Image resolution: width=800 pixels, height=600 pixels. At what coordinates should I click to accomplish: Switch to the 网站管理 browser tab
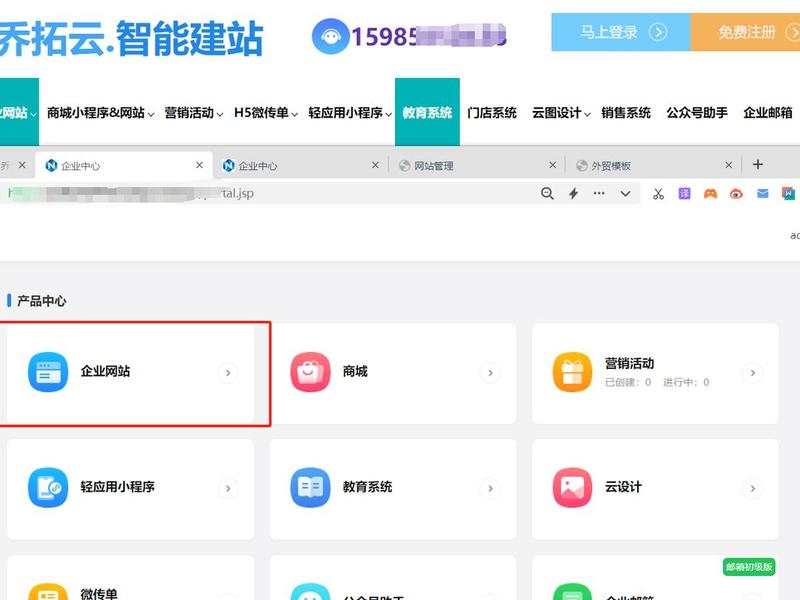(477, 165)
